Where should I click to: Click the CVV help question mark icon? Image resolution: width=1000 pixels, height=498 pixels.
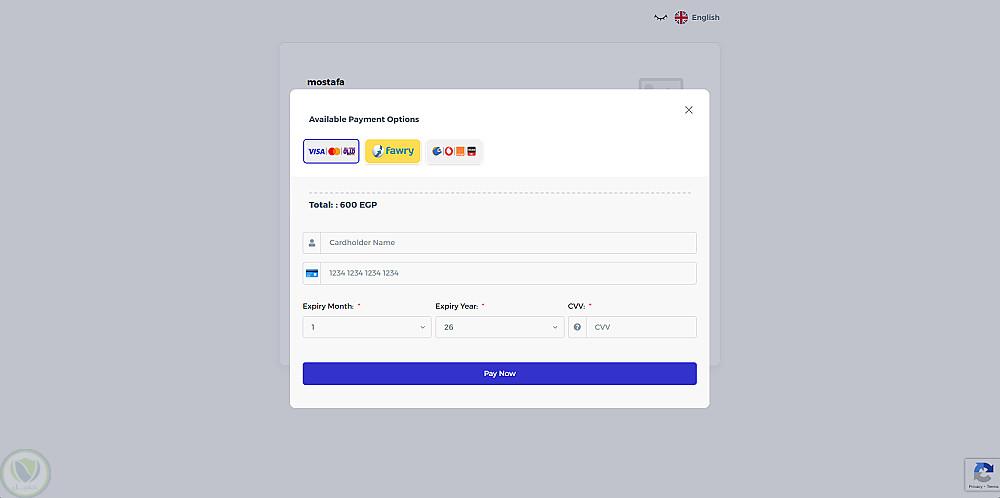578,327
